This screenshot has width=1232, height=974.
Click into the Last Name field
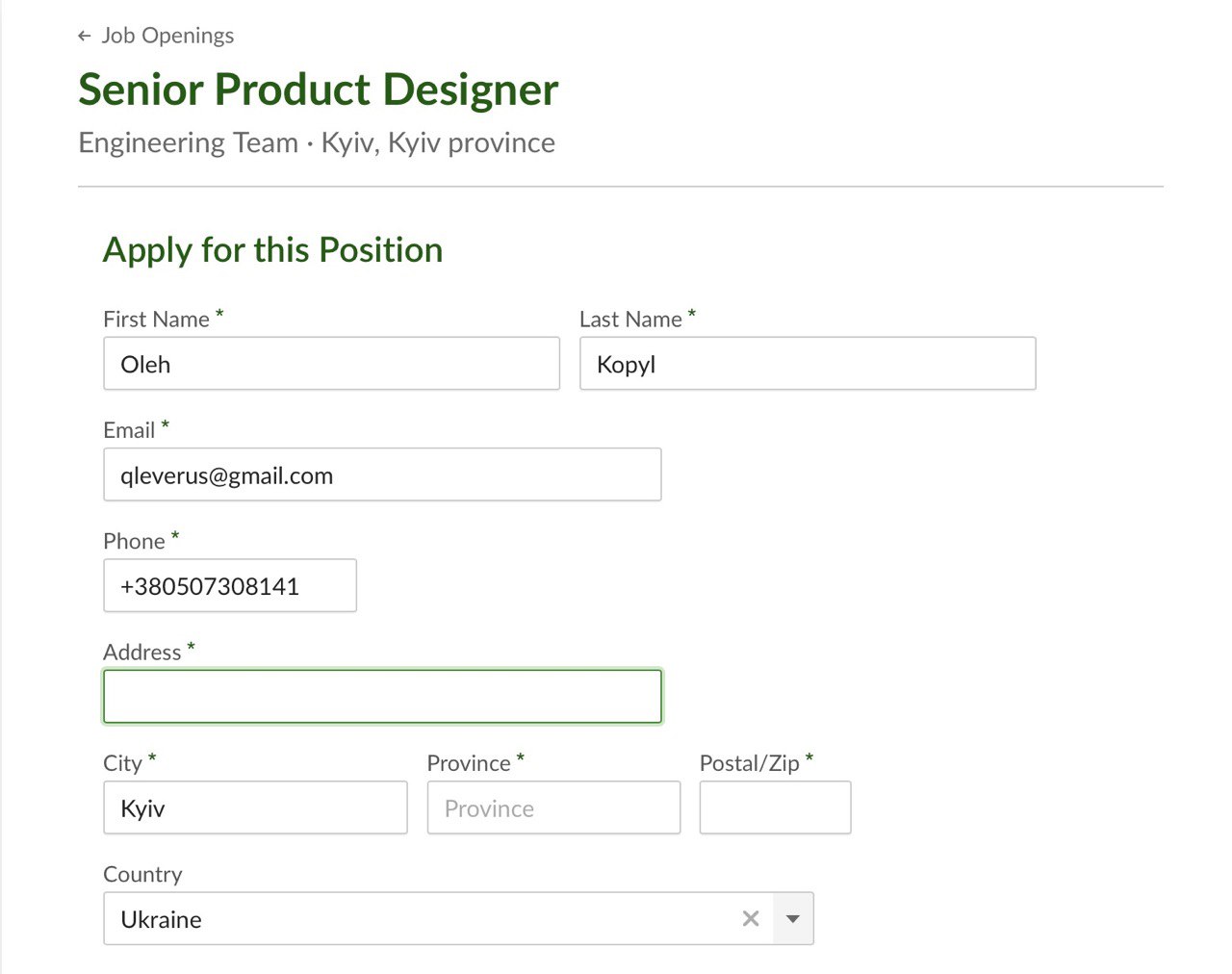(x=807, y=364)
